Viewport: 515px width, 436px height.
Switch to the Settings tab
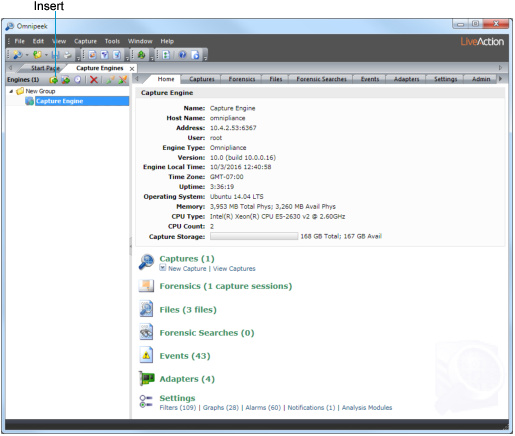(x=445, y=79)
